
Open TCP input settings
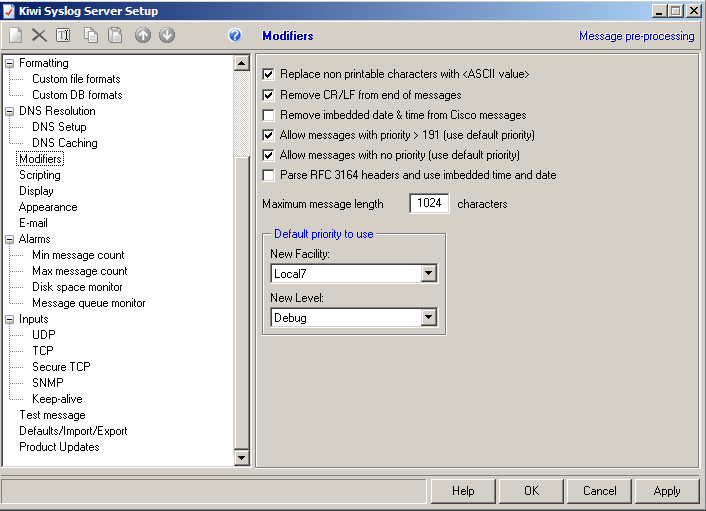tap(43, 351)
